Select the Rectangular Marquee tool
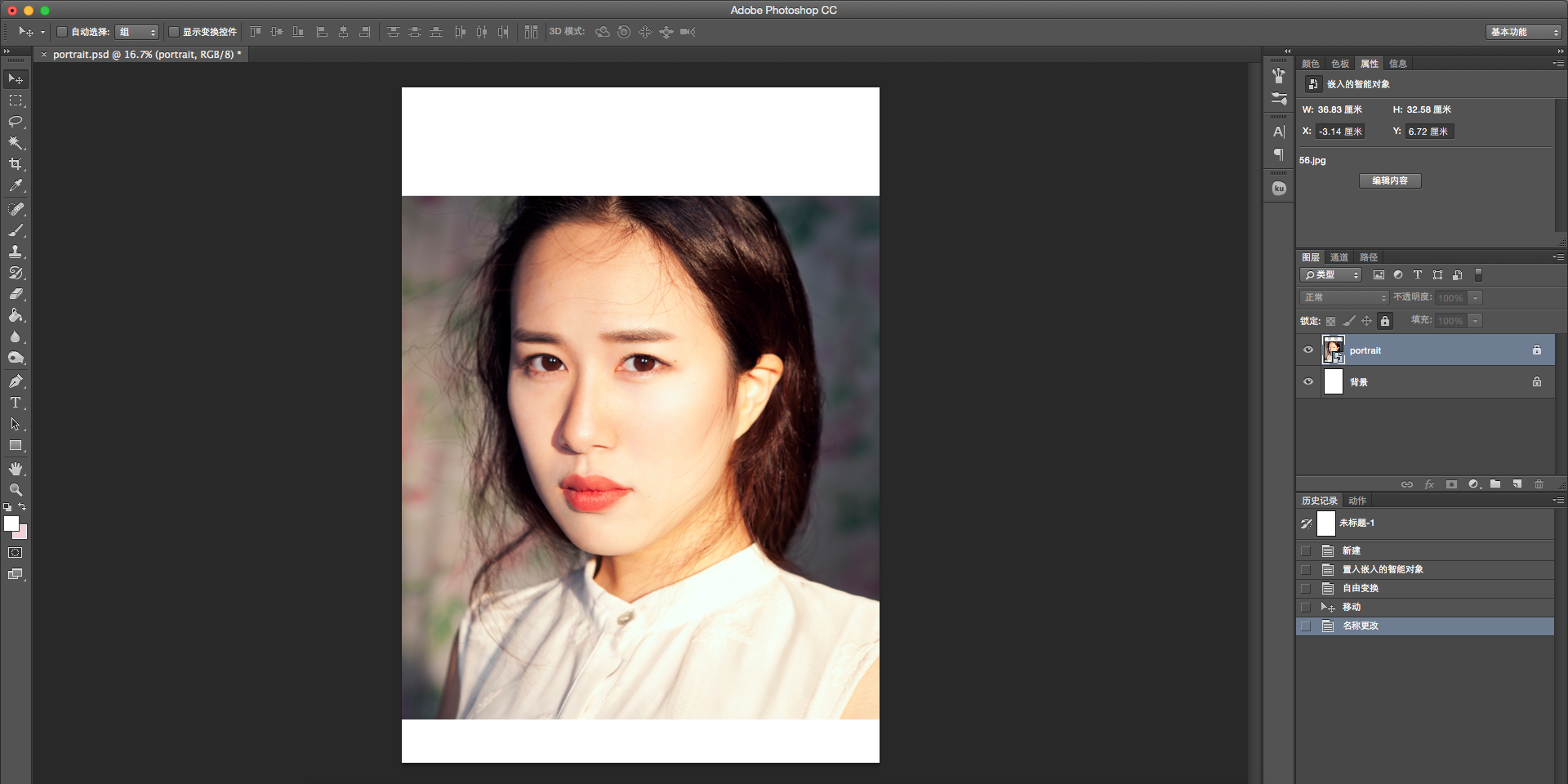 [x=16, y=100]
